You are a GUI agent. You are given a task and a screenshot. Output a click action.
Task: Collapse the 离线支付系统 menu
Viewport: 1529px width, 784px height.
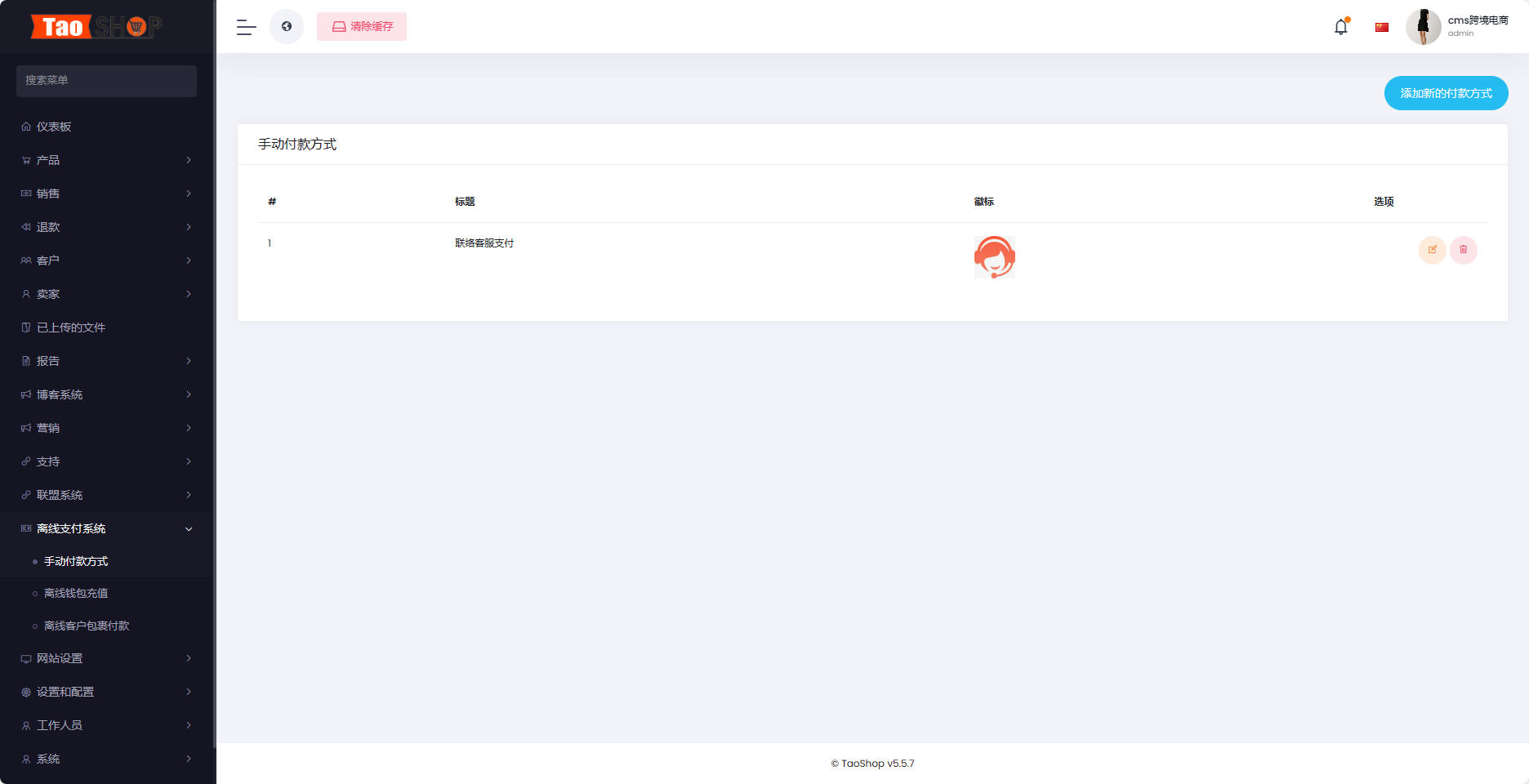(106, 528)
